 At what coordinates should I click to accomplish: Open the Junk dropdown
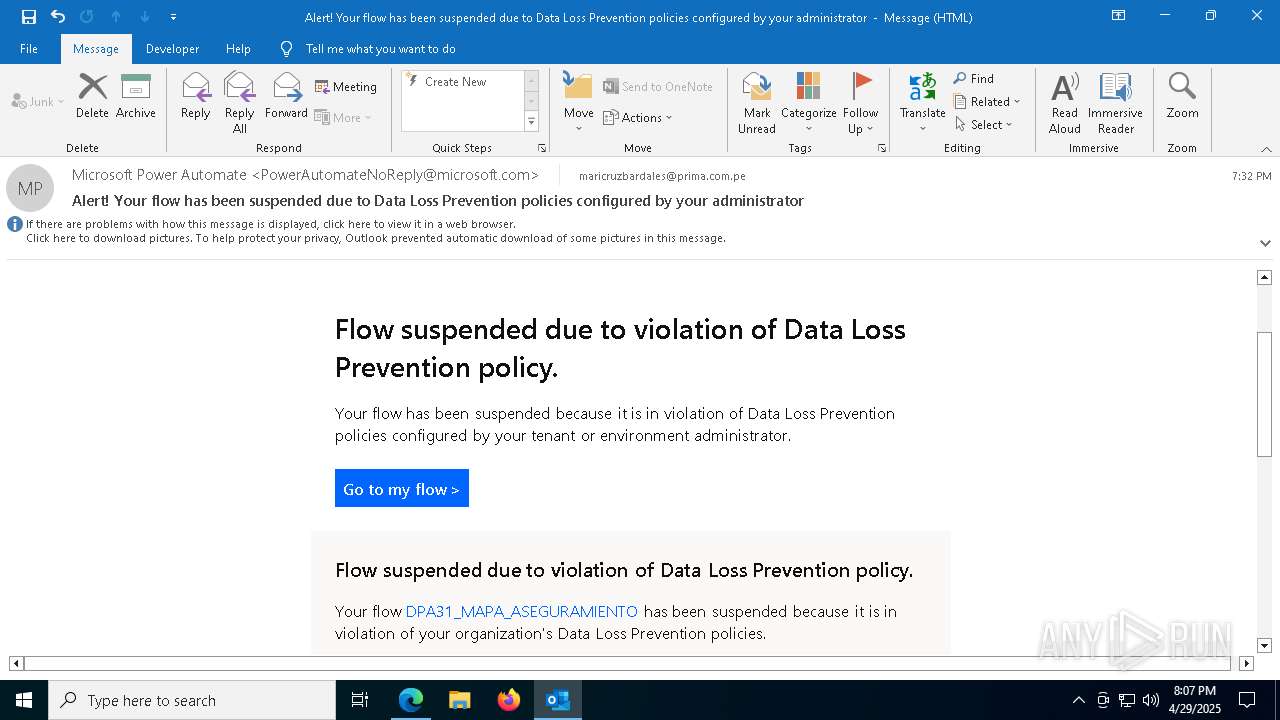[38, 101]
